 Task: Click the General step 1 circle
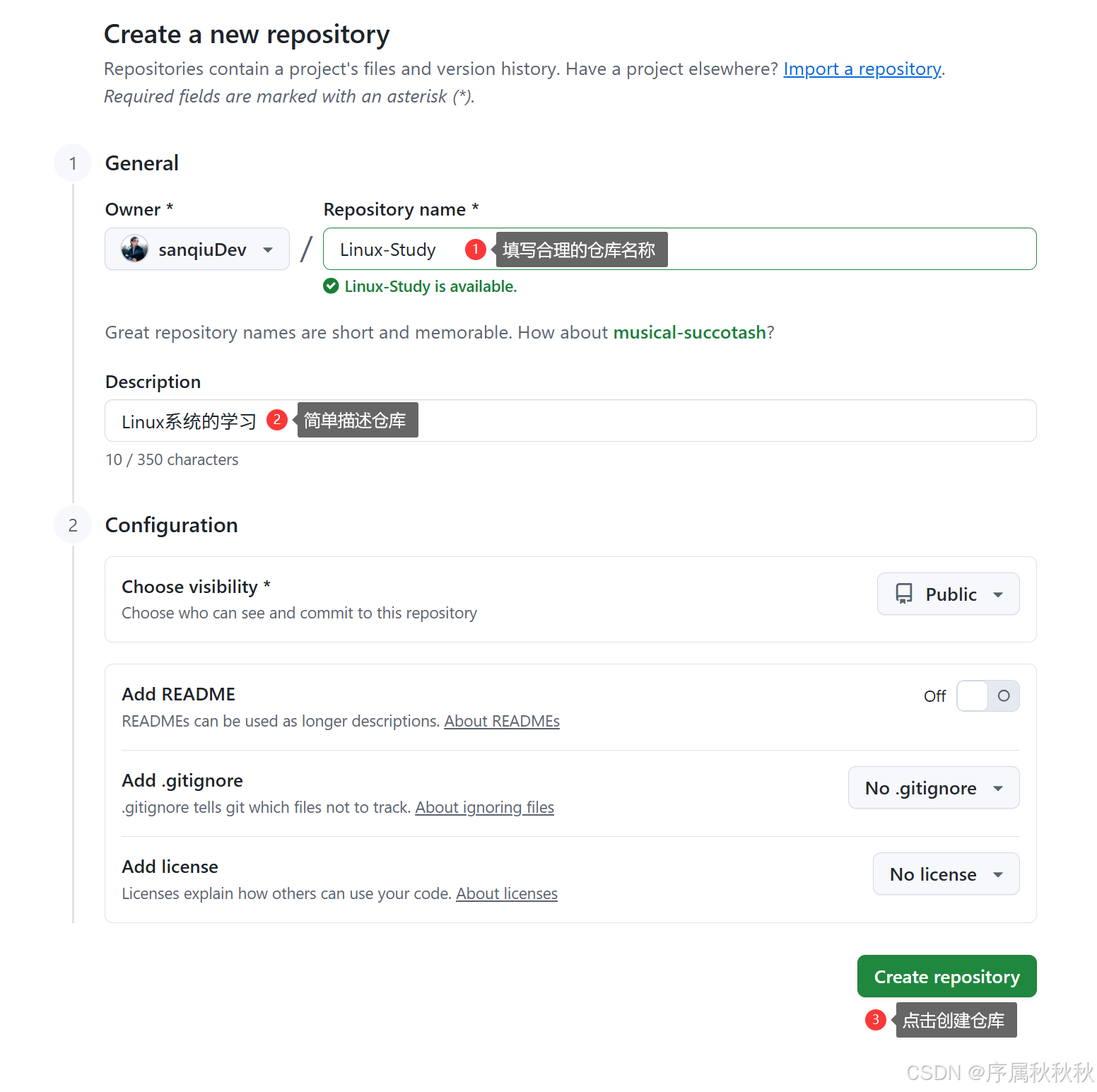click(73, 163)
